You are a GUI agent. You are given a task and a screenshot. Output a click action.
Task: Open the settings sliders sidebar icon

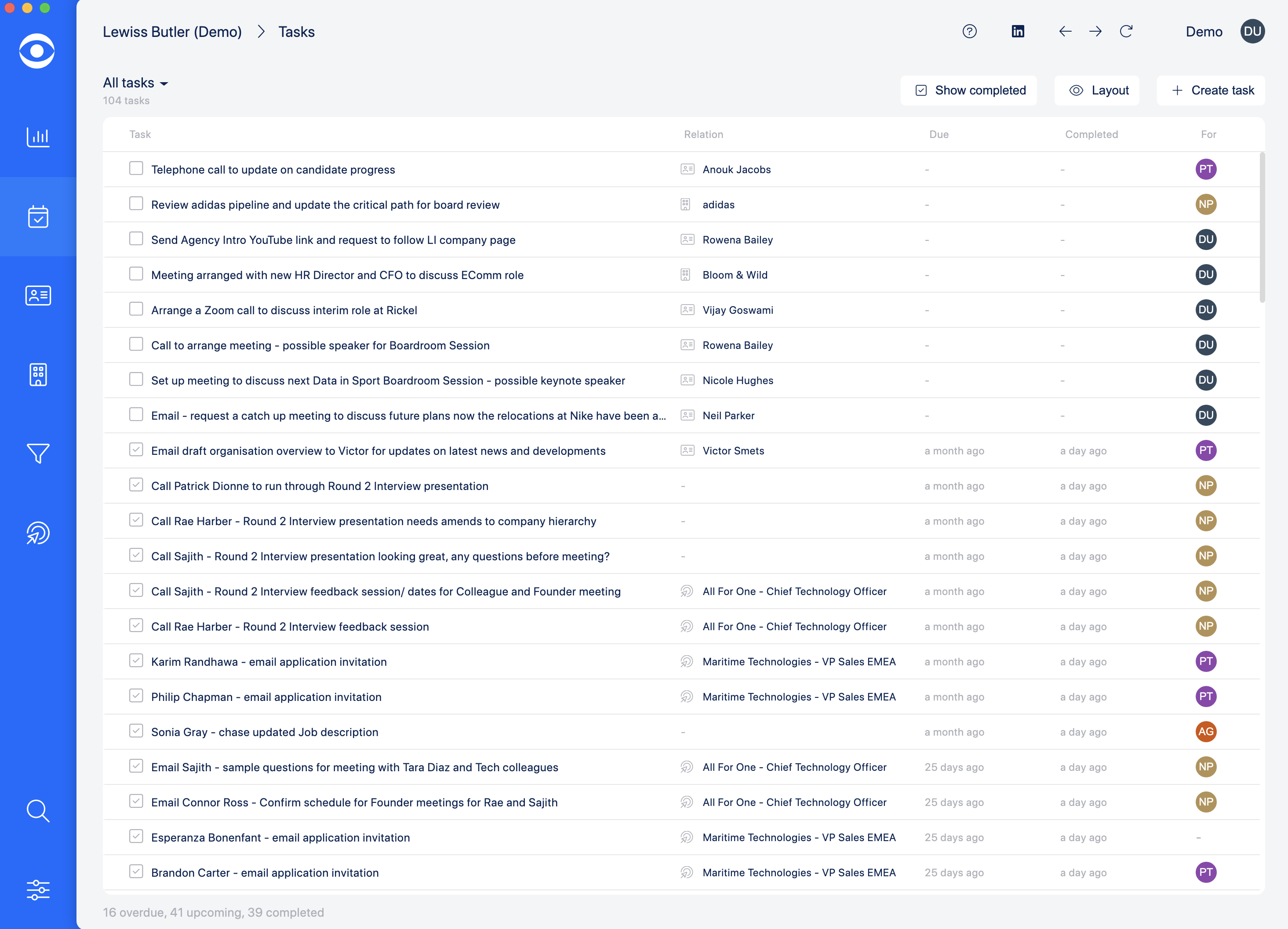[38, 890]
